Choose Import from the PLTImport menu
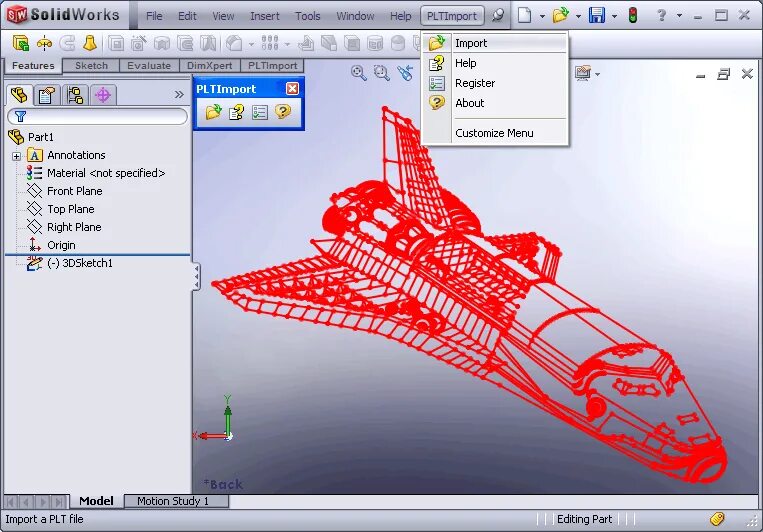The image size is (763, 532). point(495,43)
